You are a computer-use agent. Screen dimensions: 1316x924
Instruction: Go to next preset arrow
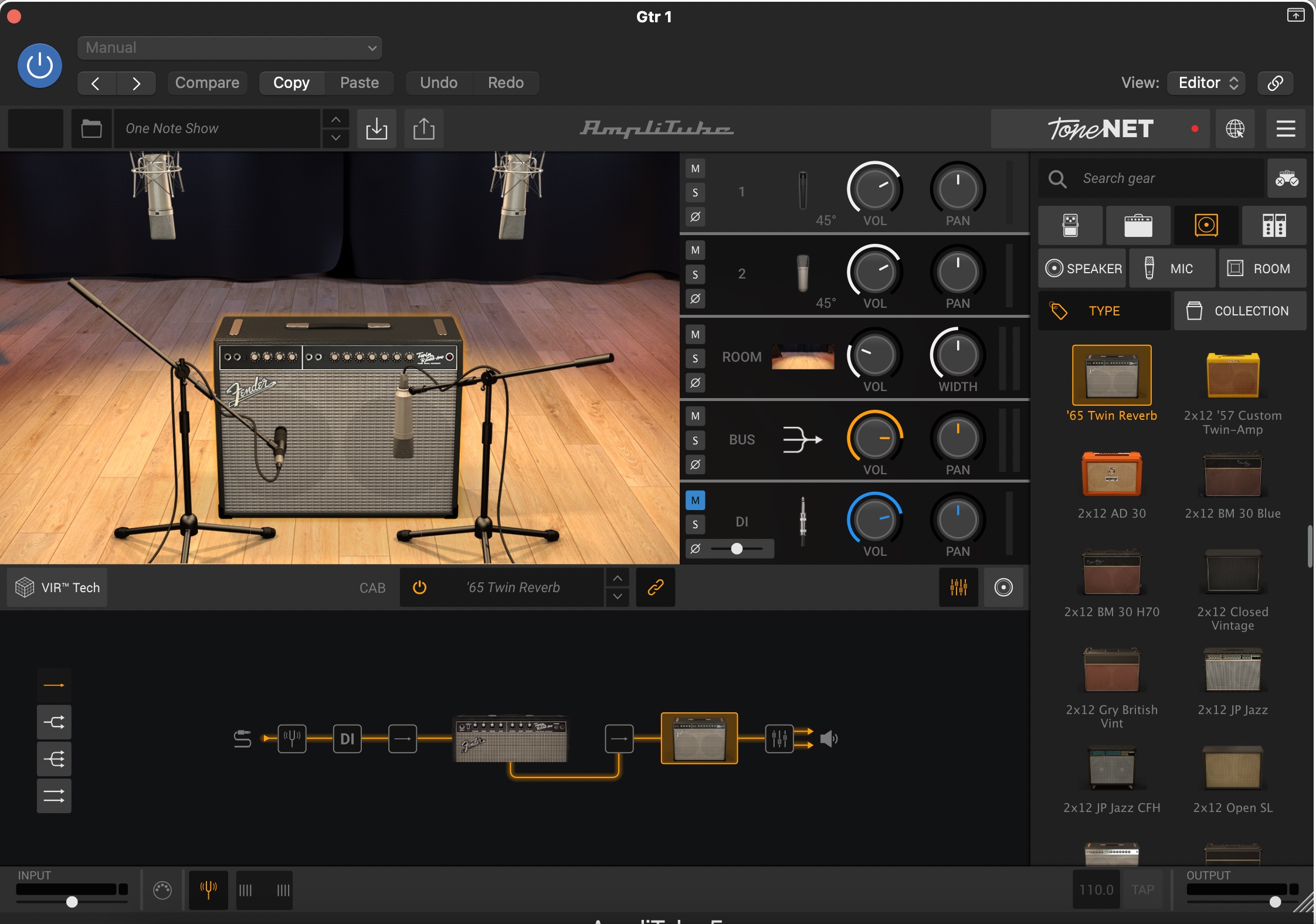tap(136, 83)
